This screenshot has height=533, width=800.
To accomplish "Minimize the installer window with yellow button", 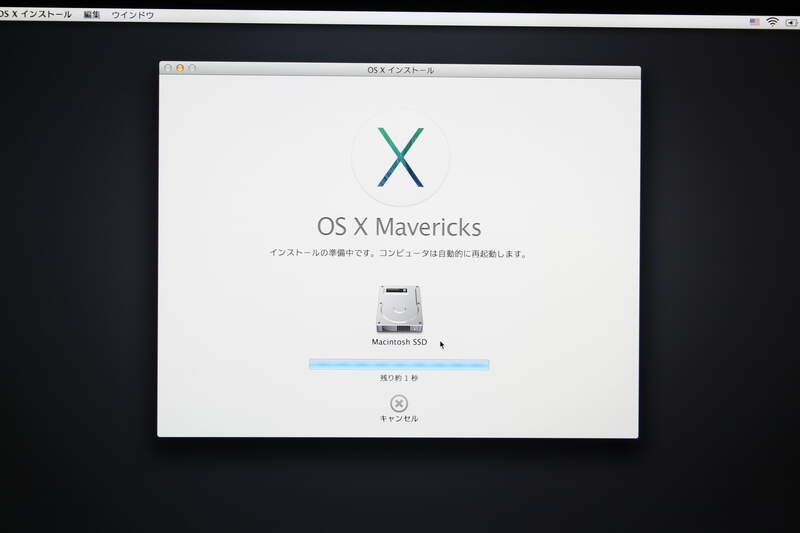I will tap(180, 69).
